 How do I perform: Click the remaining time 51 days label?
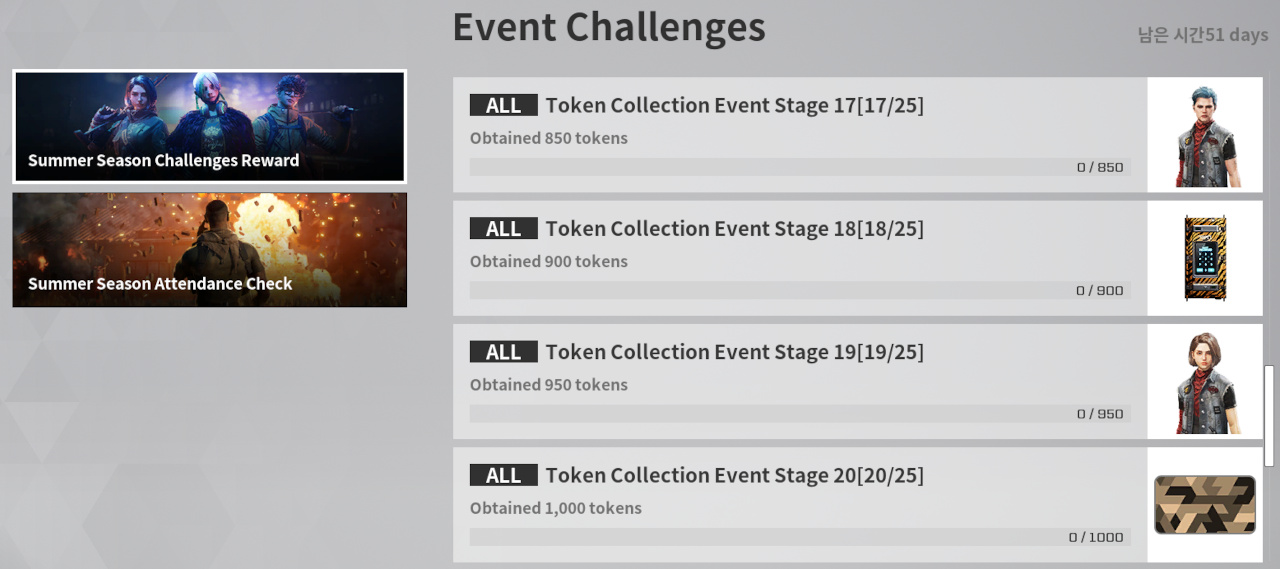[x=1203, y=36]
